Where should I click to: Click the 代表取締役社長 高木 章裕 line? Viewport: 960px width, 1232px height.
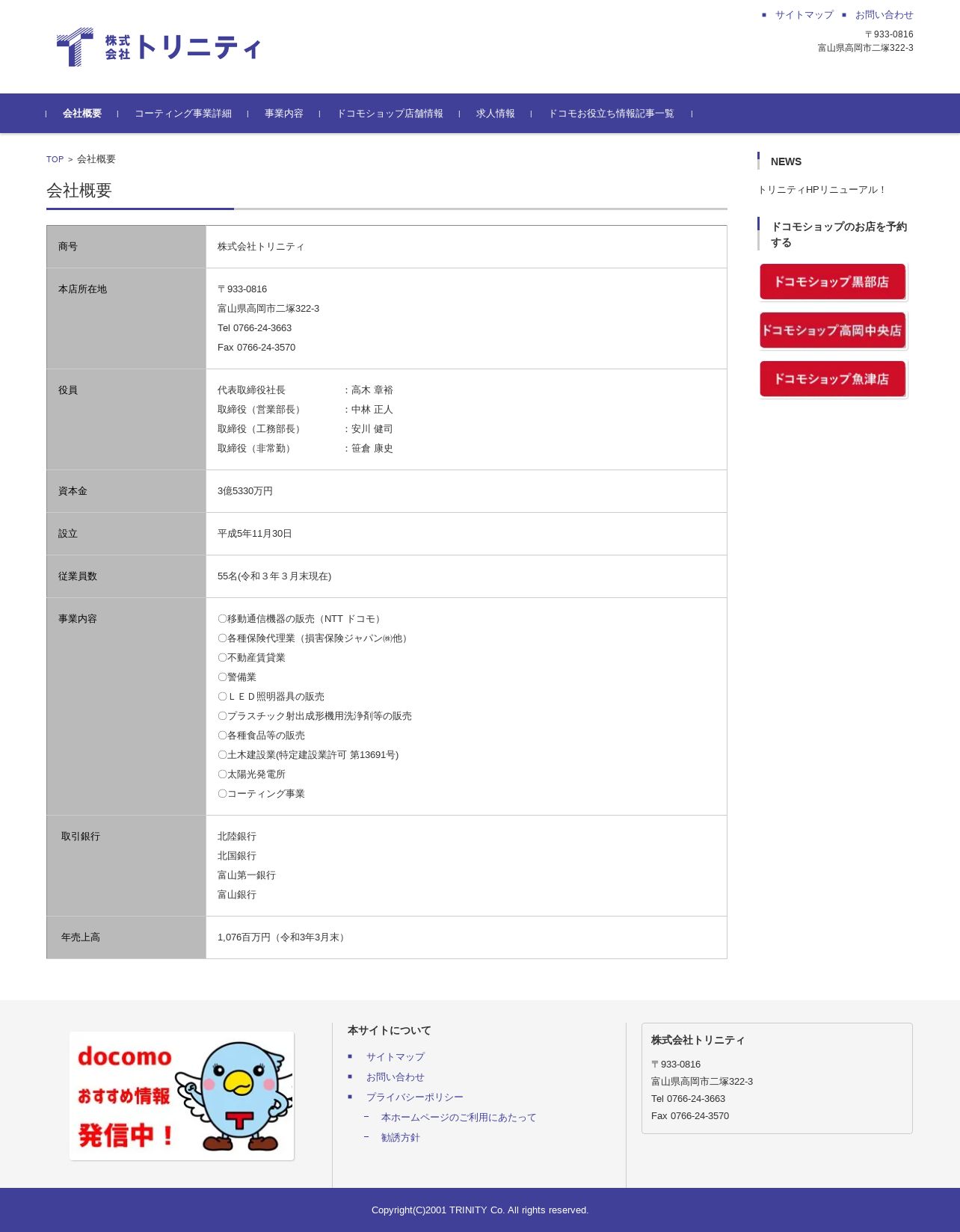(x=305, y=390)
